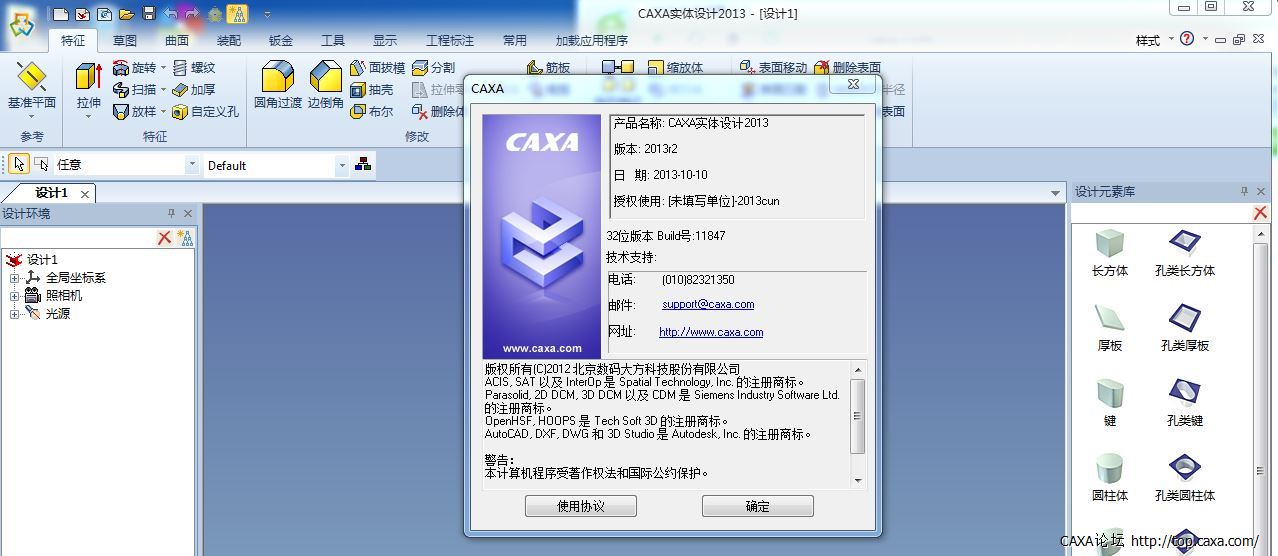1278x556 pixels.
Task: Expand the 光源 tree node
Action: [14, 314]
